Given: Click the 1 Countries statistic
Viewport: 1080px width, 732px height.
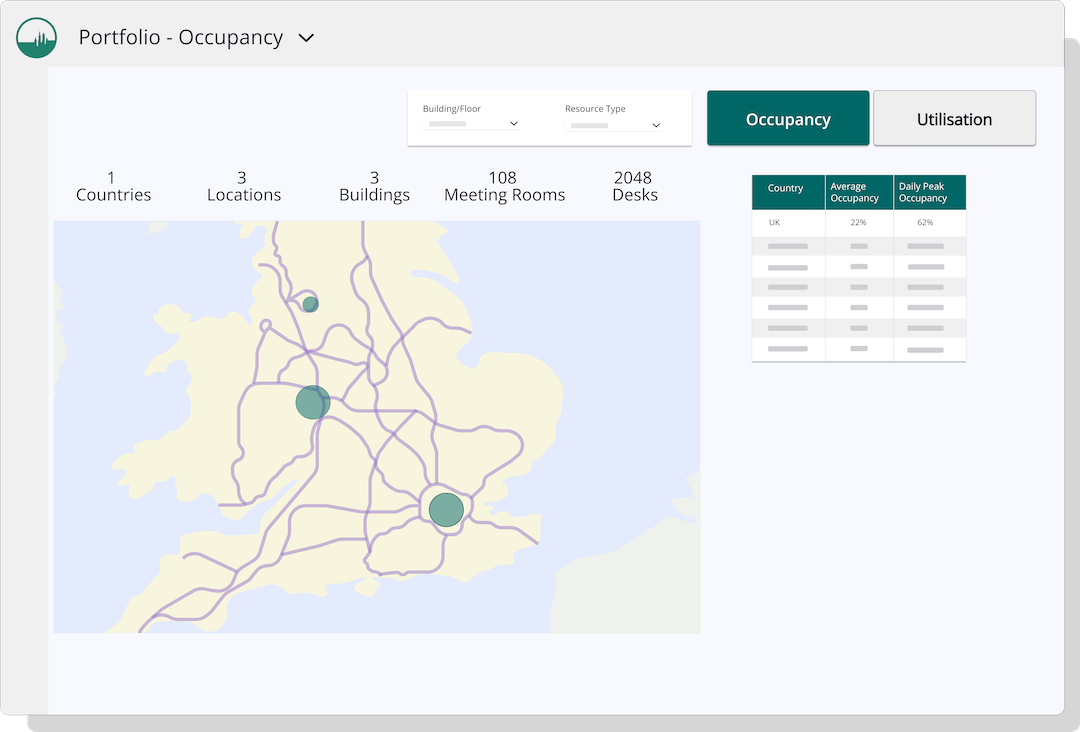Looking at the screenshot, I should tap(113, 187).
